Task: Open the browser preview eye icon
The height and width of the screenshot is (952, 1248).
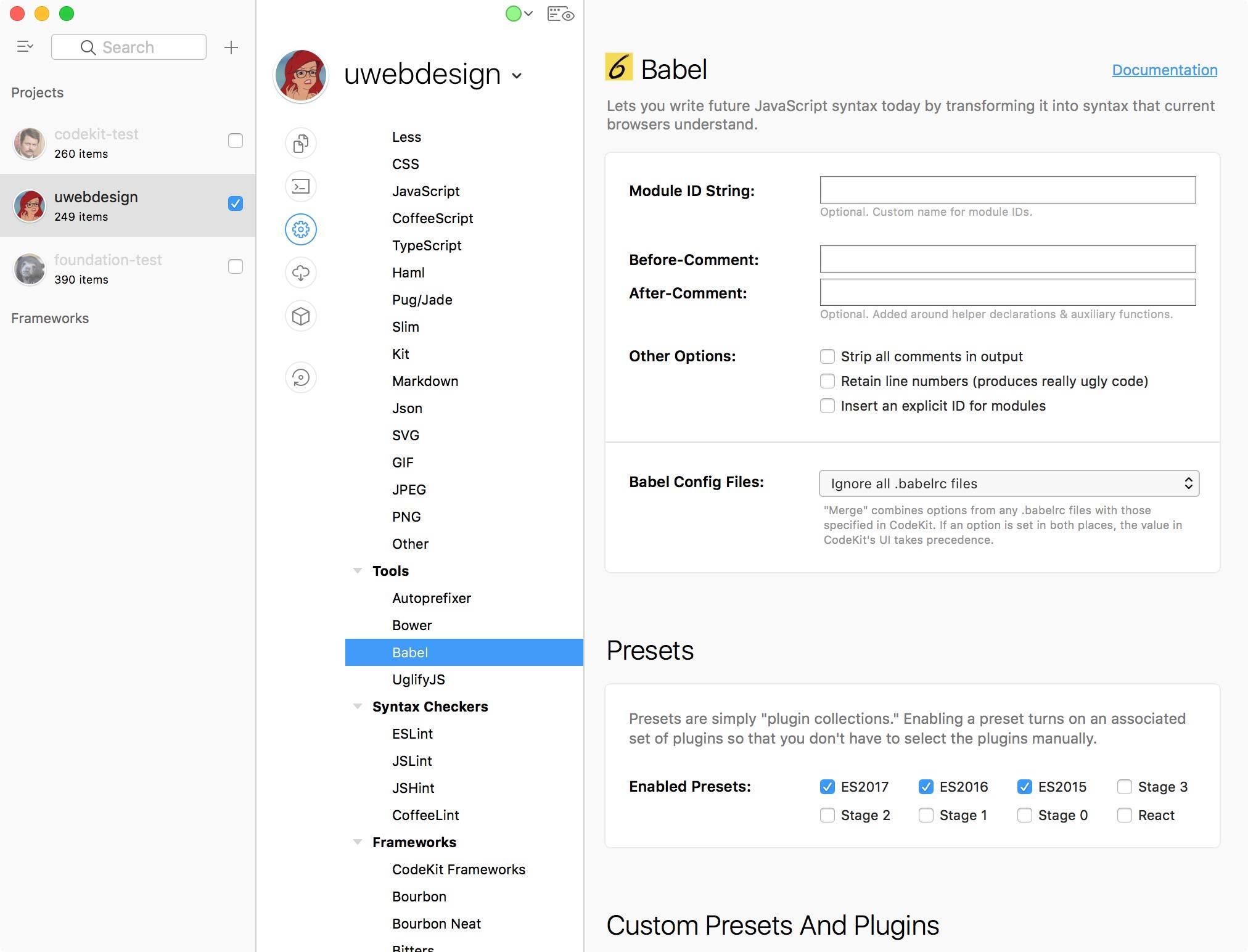Action: tap(560, 14)
